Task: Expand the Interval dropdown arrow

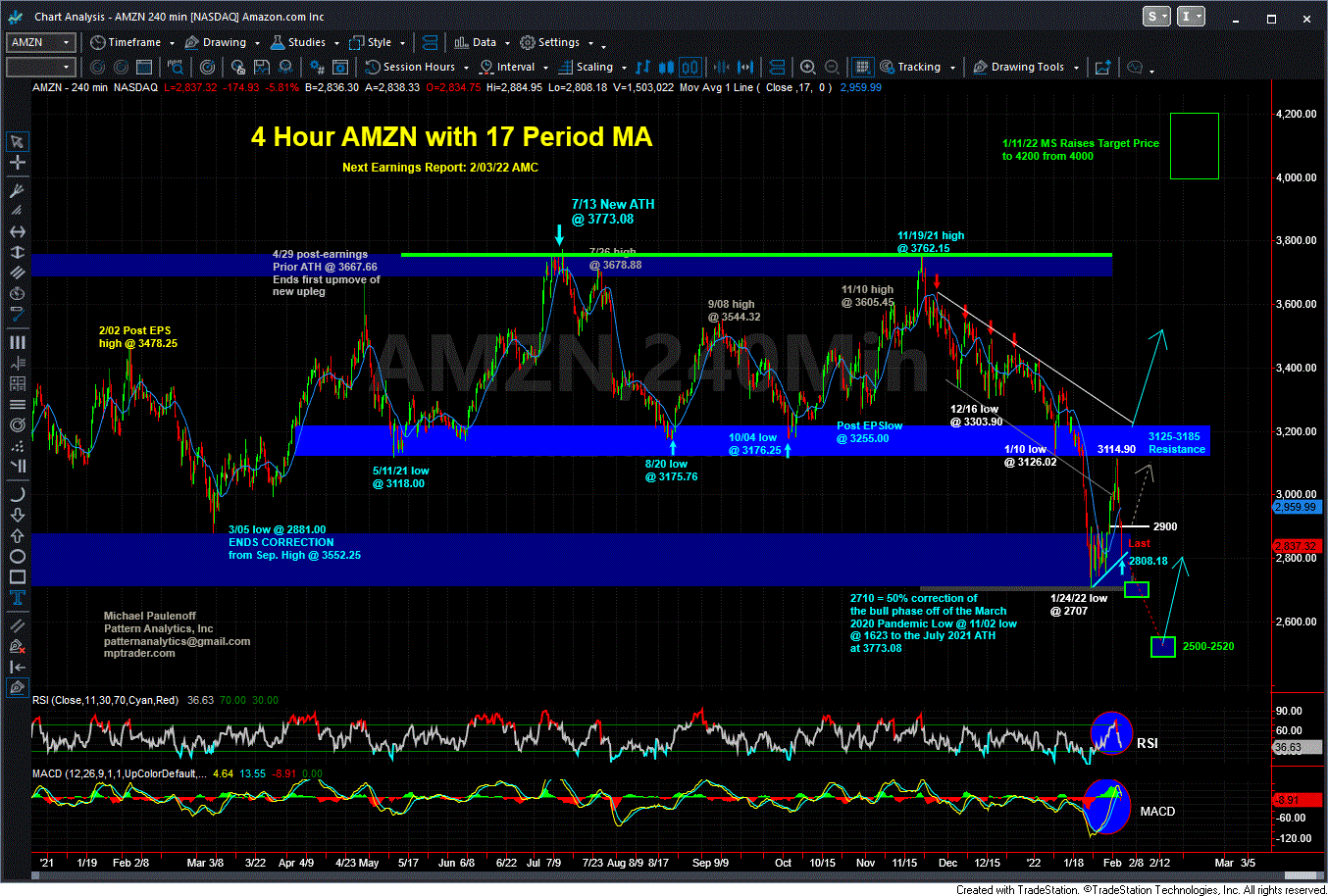Action: point(545,68)
